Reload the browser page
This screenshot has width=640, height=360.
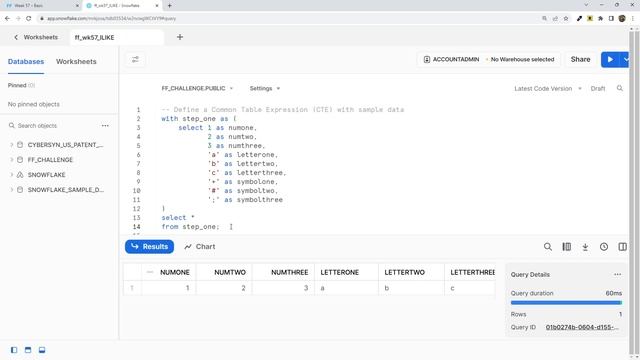(28, 18)
